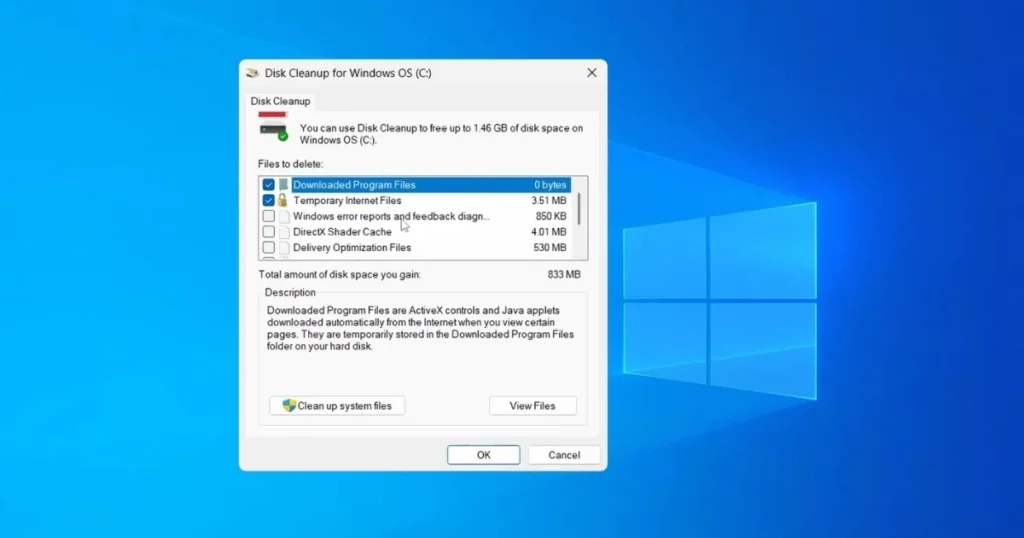Click the 0 bytes size value
Screen dimensions: 1024x538
point(550,185)
